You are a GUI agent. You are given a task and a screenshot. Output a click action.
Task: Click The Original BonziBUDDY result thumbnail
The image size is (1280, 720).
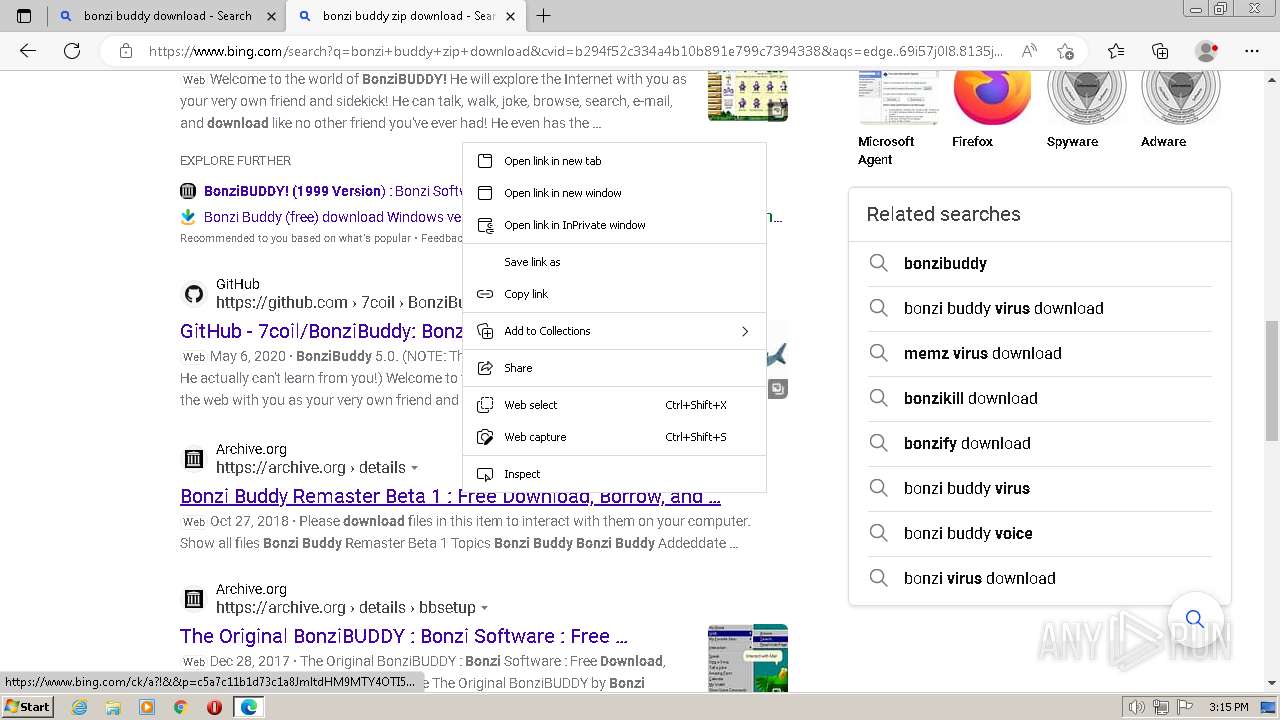(x=748, y=658)
